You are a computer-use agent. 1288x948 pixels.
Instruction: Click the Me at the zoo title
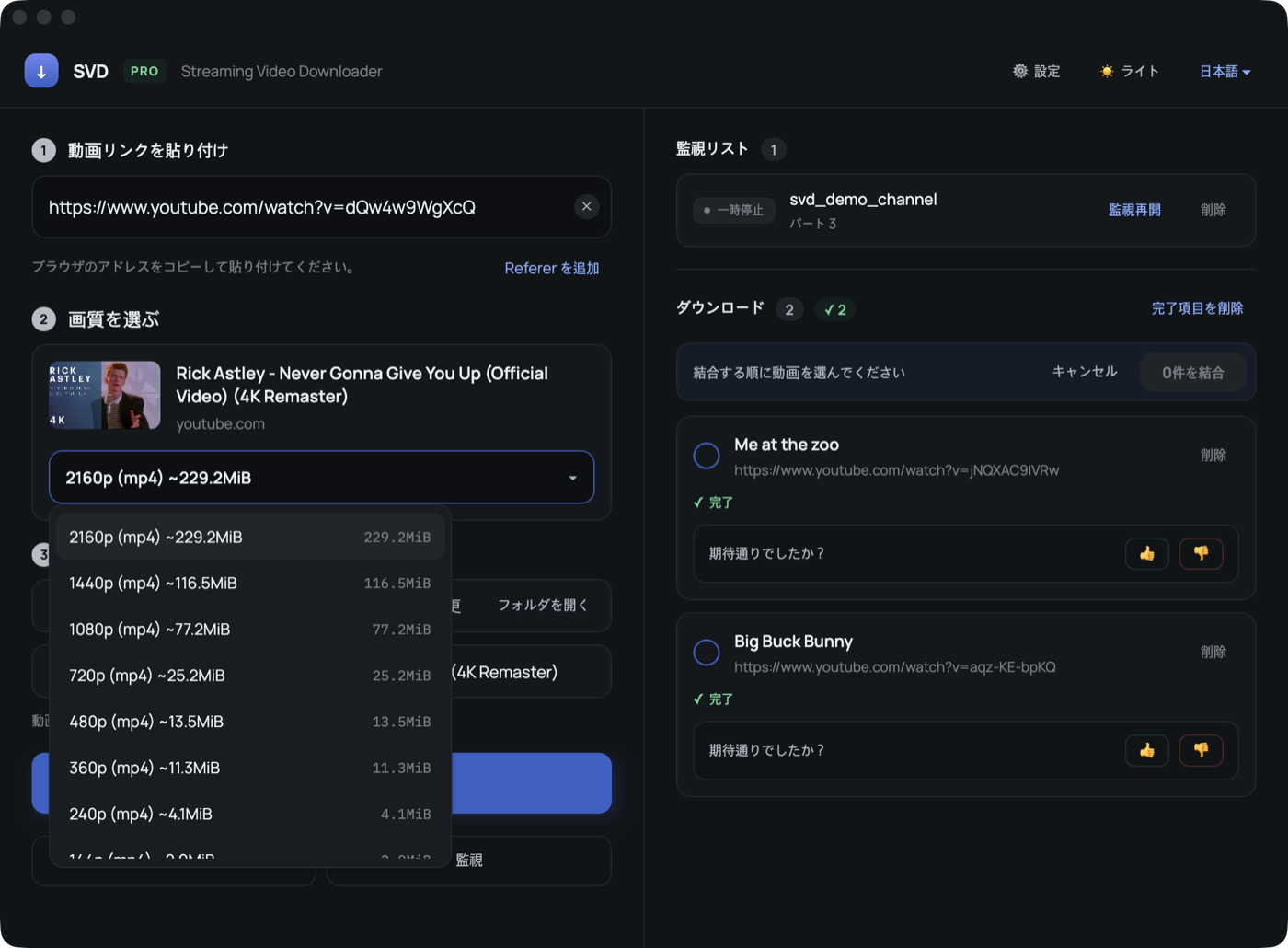[x=787, y=445]
